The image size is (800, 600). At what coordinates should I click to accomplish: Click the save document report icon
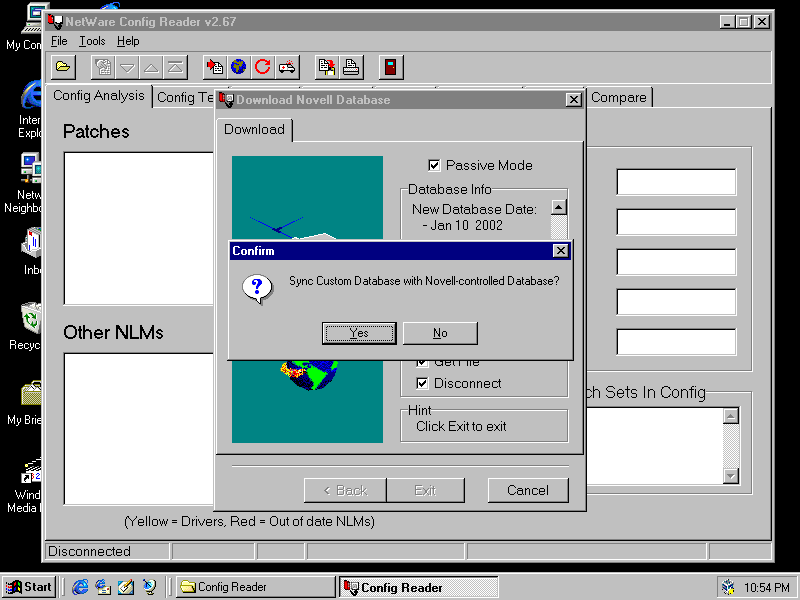point(327,67)
